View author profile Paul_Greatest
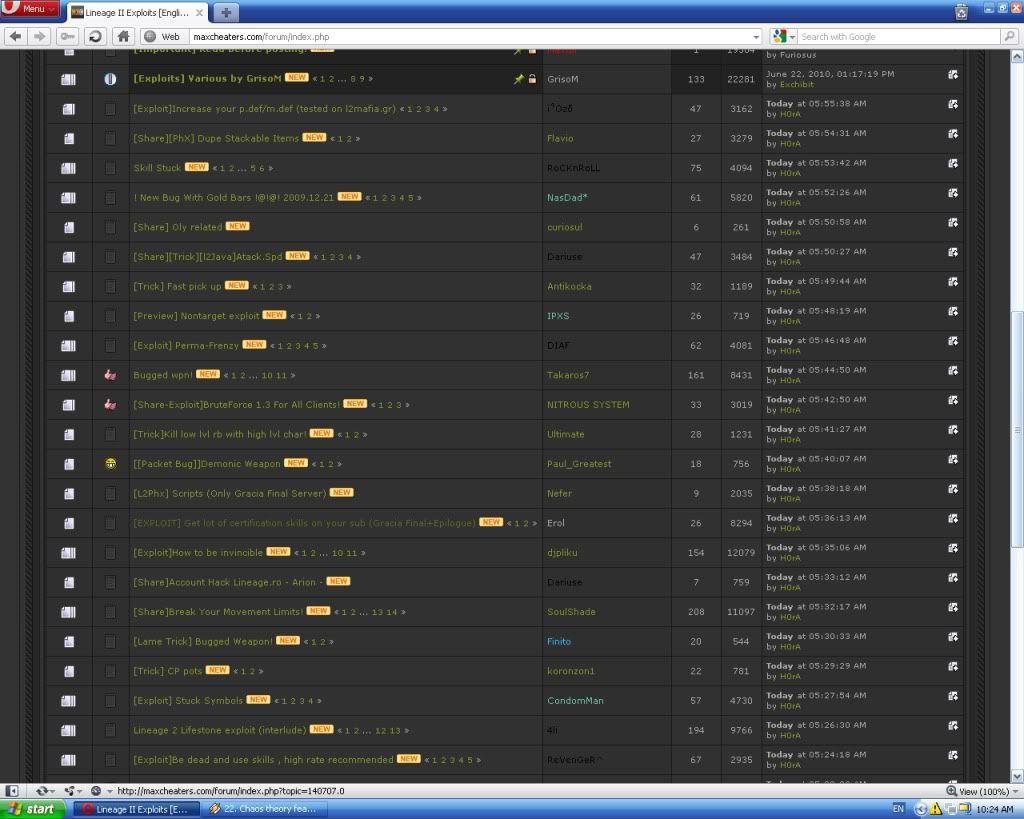The image size is (1024, 819). coord(579,464)
